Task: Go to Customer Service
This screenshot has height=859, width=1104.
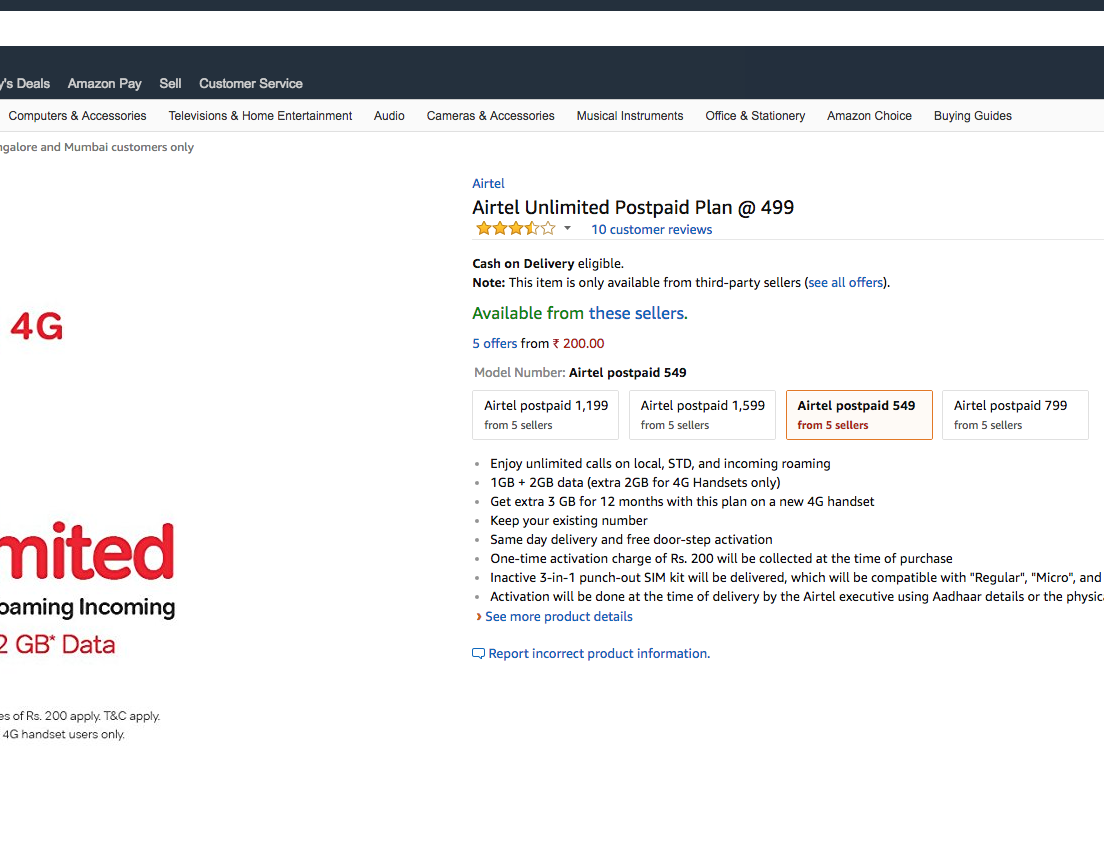Action: point(251,84)
